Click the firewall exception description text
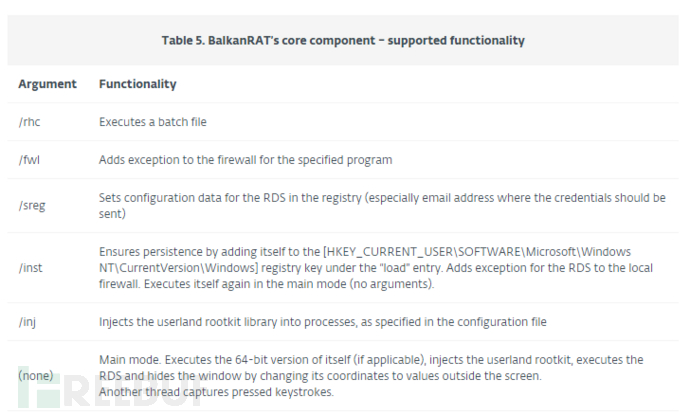690x415 pixels. coord(246,160)
